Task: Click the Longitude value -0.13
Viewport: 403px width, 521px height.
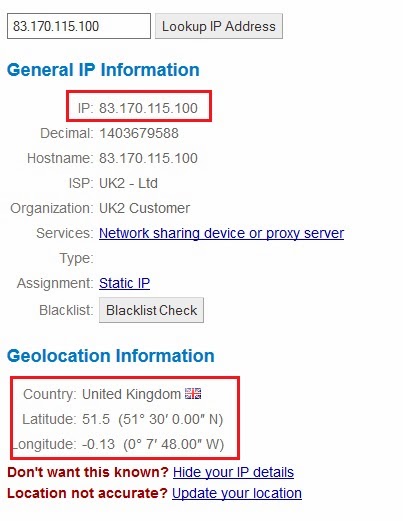Action: (x=98, y=444)
